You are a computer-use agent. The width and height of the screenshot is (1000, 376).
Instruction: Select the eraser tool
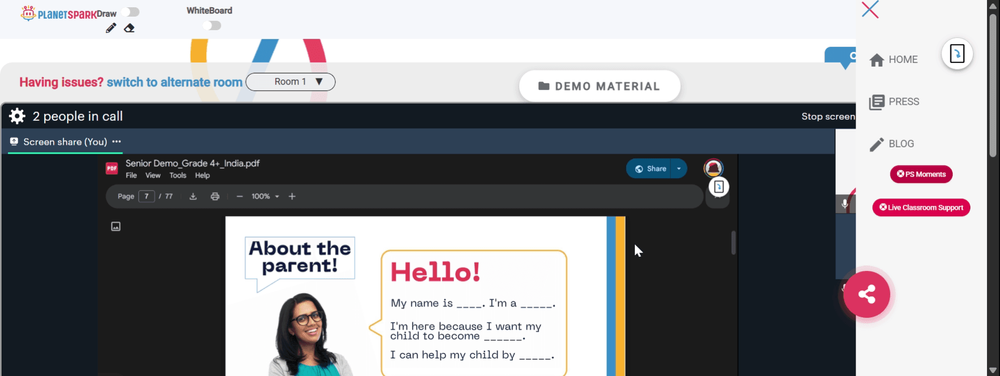click(129, 28)
